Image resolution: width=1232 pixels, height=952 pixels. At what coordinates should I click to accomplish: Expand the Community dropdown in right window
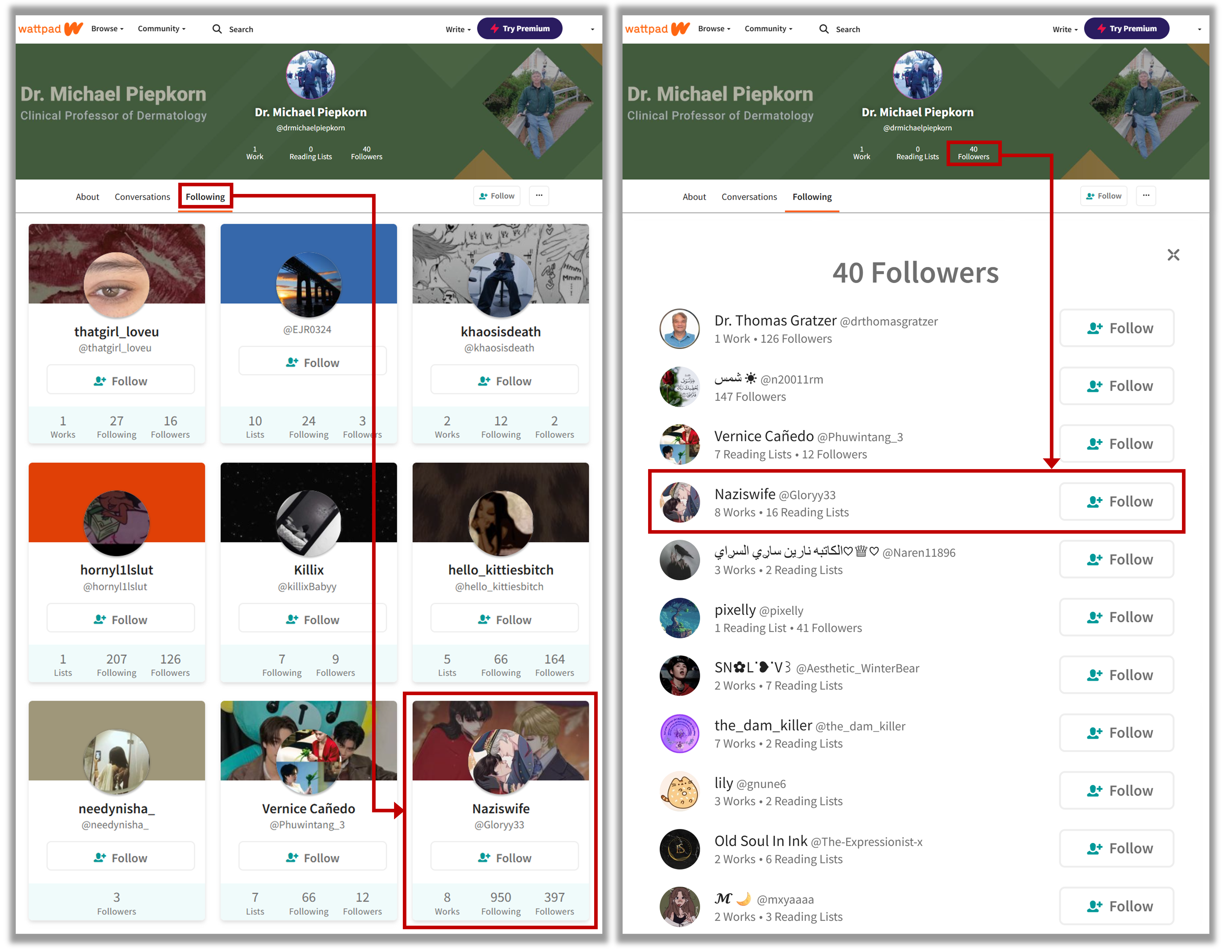pyautogui.click(x=768, y=29)
